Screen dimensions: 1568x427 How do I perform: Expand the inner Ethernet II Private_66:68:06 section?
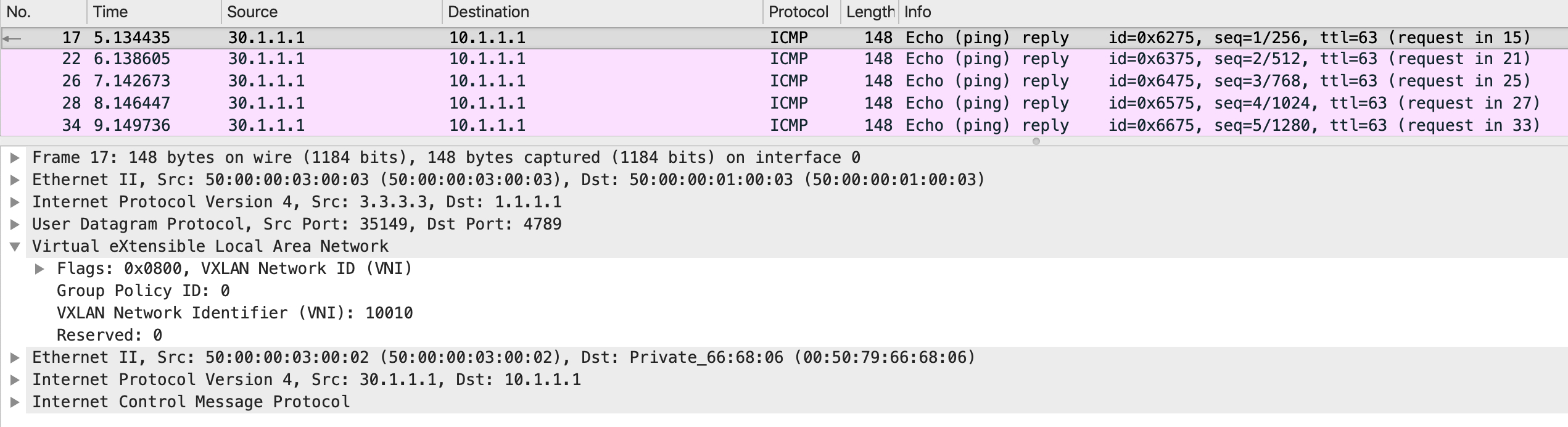point(15,358)
